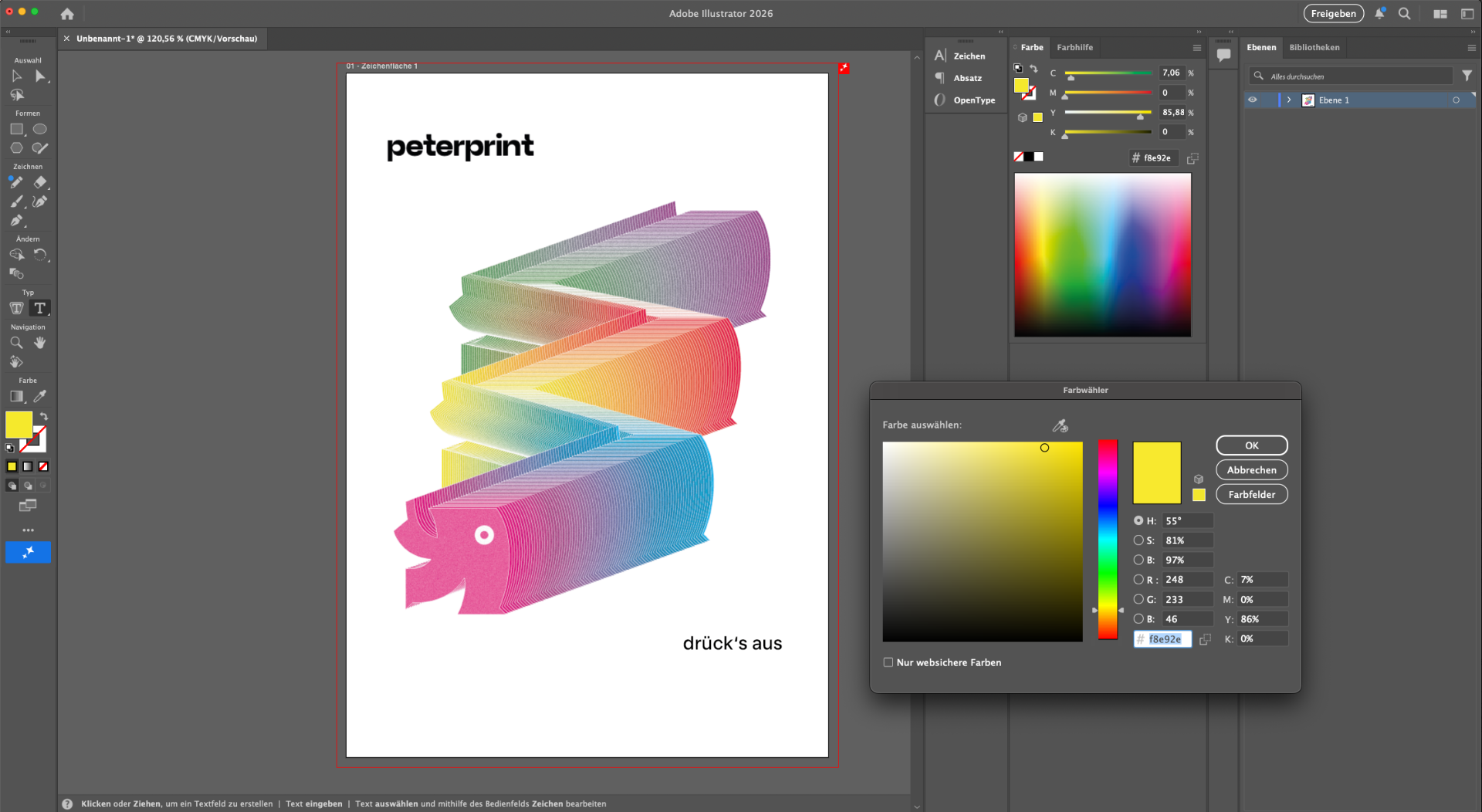Select the Hand tool

tap(40, 343)
